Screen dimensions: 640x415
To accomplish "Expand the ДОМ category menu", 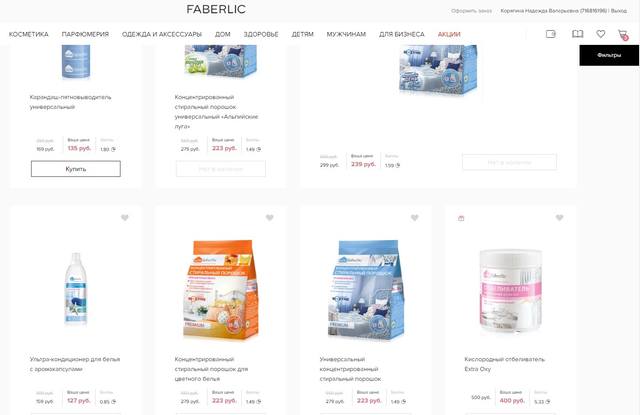I will tap(222, 34).
